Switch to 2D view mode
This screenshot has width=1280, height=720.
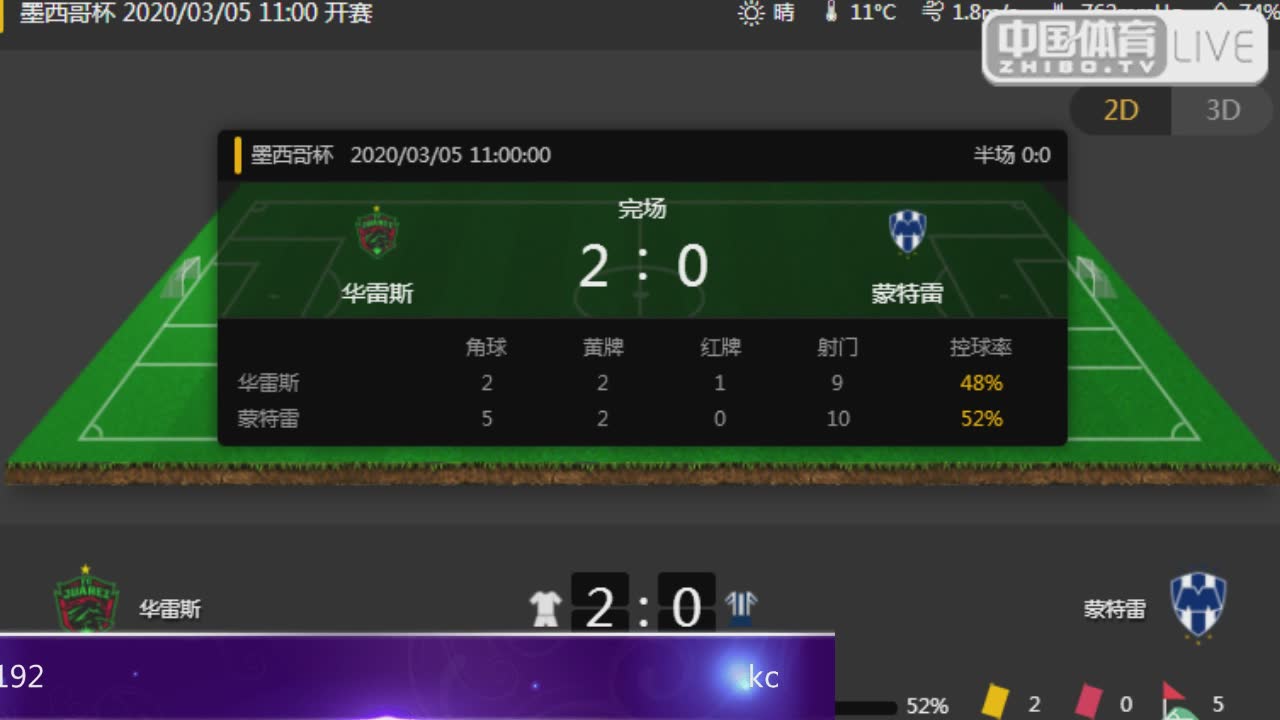[x=1120, y=110]
